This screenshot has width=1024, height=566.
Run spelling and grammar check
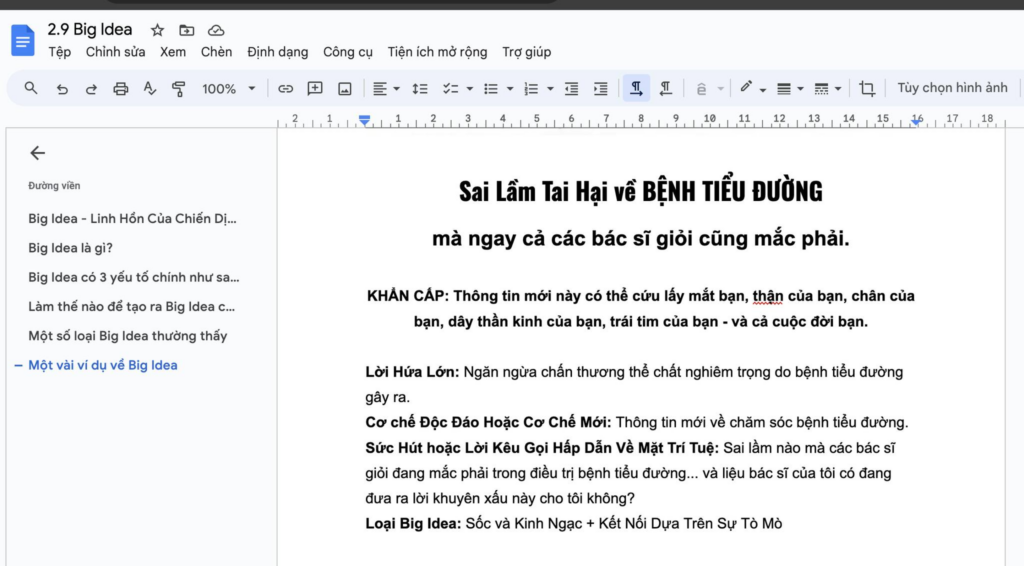(150, 88)
